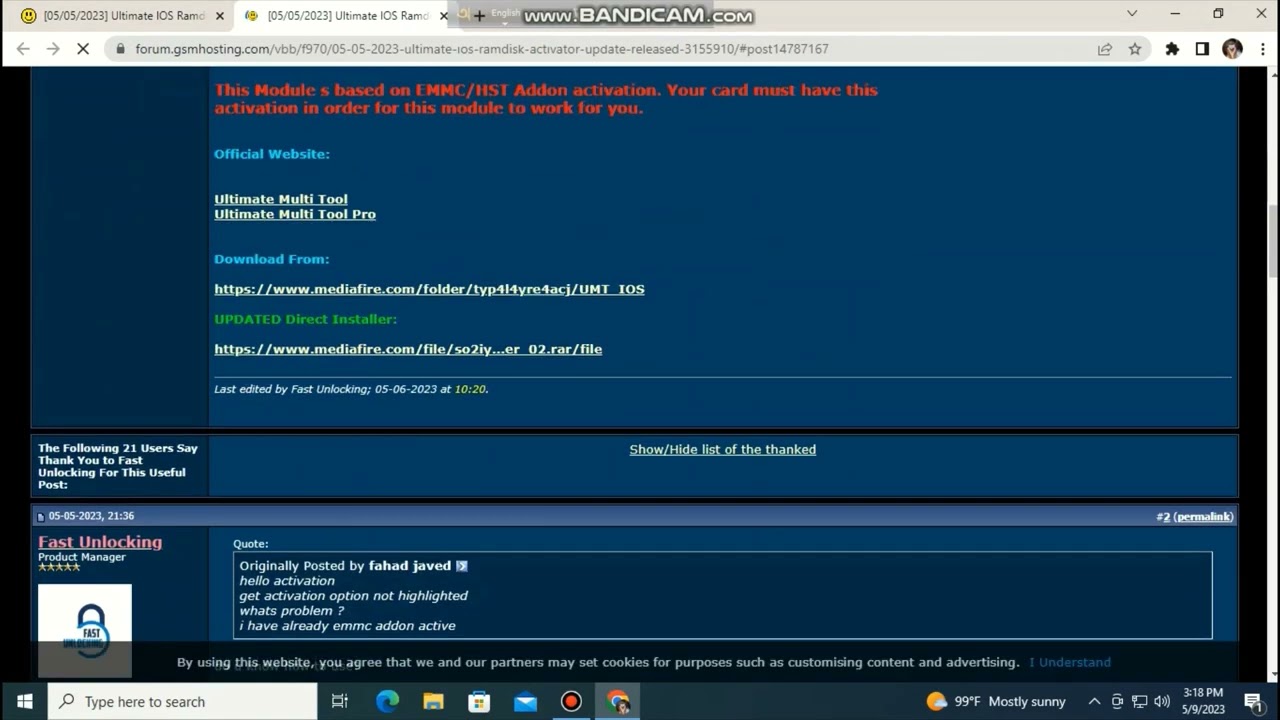Image resolution: width=1280 pixels, height=720 pixels.
Task: Click the post timestamp 05-05-2023, 21:36
Action: (x=91, y=516)
